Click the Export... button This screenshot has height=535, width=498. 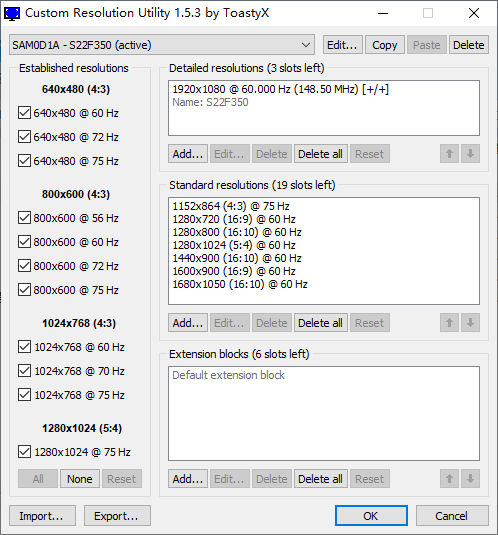[x=117, y=516]
